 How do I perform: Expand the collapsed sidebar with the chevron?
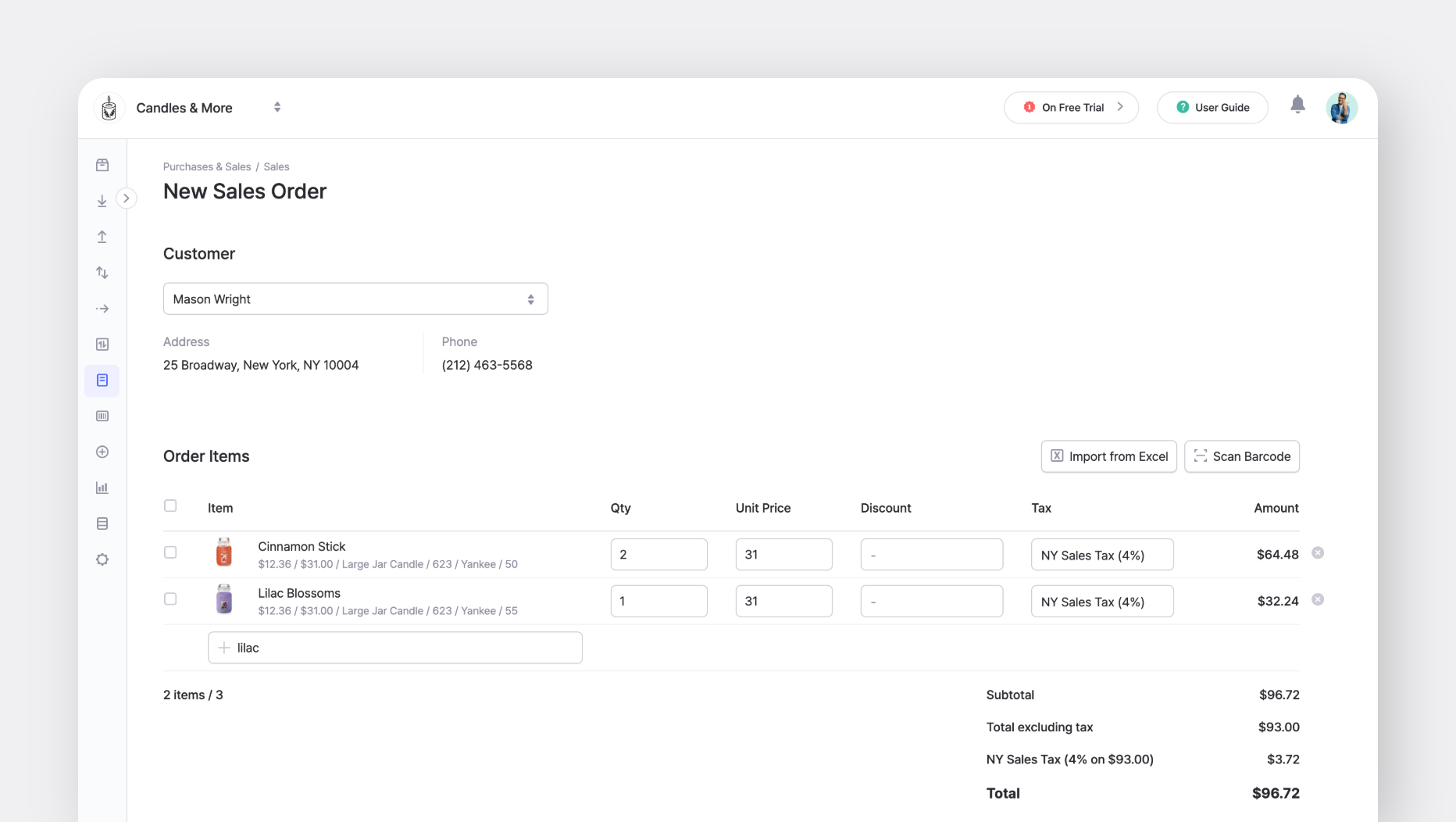pyautogui.click(x=127, y=198)
